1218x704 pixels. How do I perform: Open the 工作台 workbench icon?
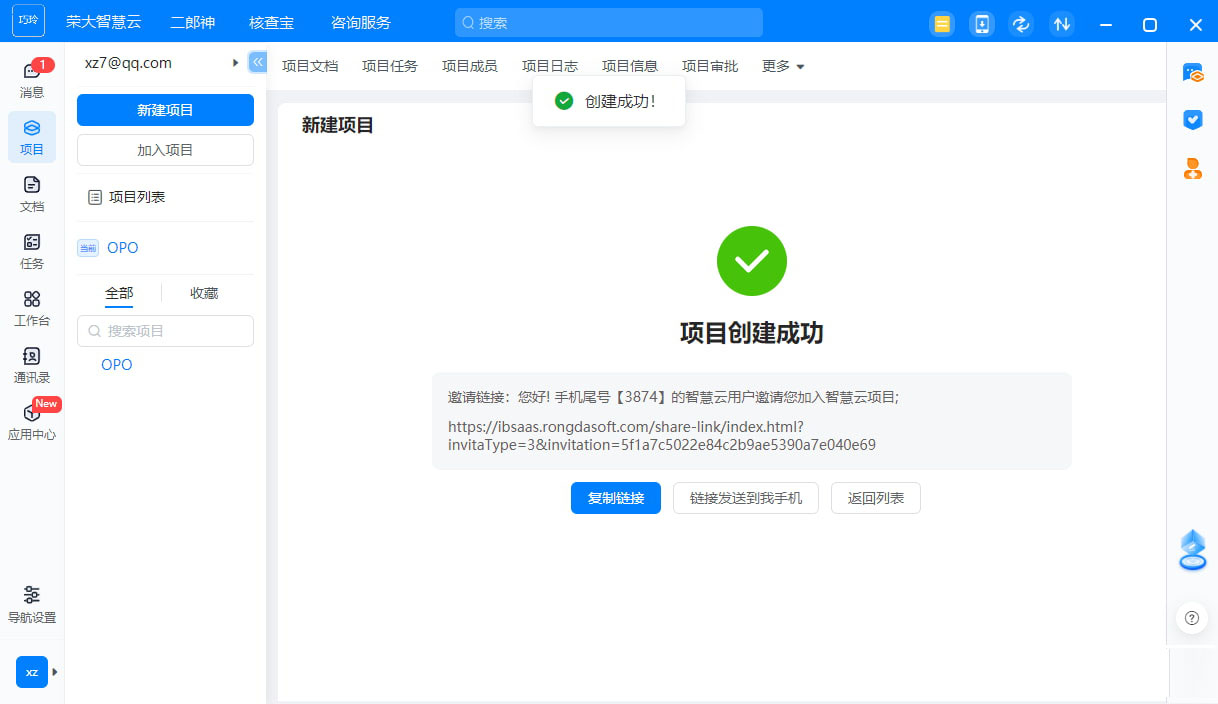pyautogui.click(x=32, y=308)
